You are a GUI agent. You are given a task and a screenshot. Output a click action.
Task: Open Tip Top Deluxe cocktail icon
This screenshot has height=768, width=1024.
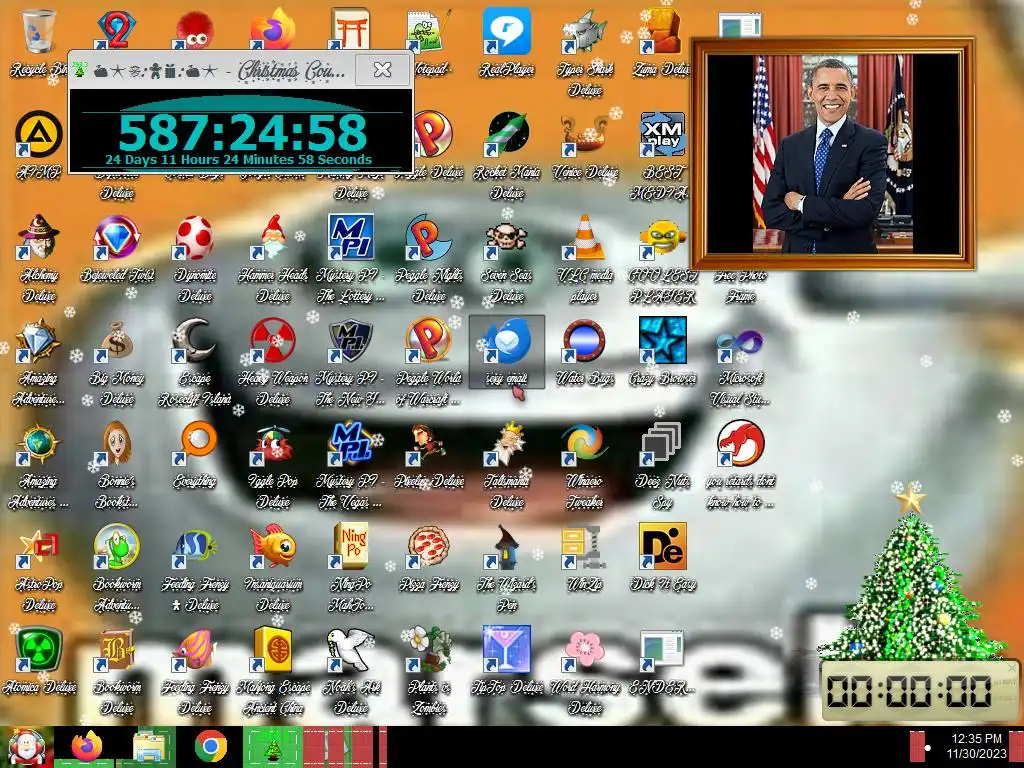(x=507, y=649)
